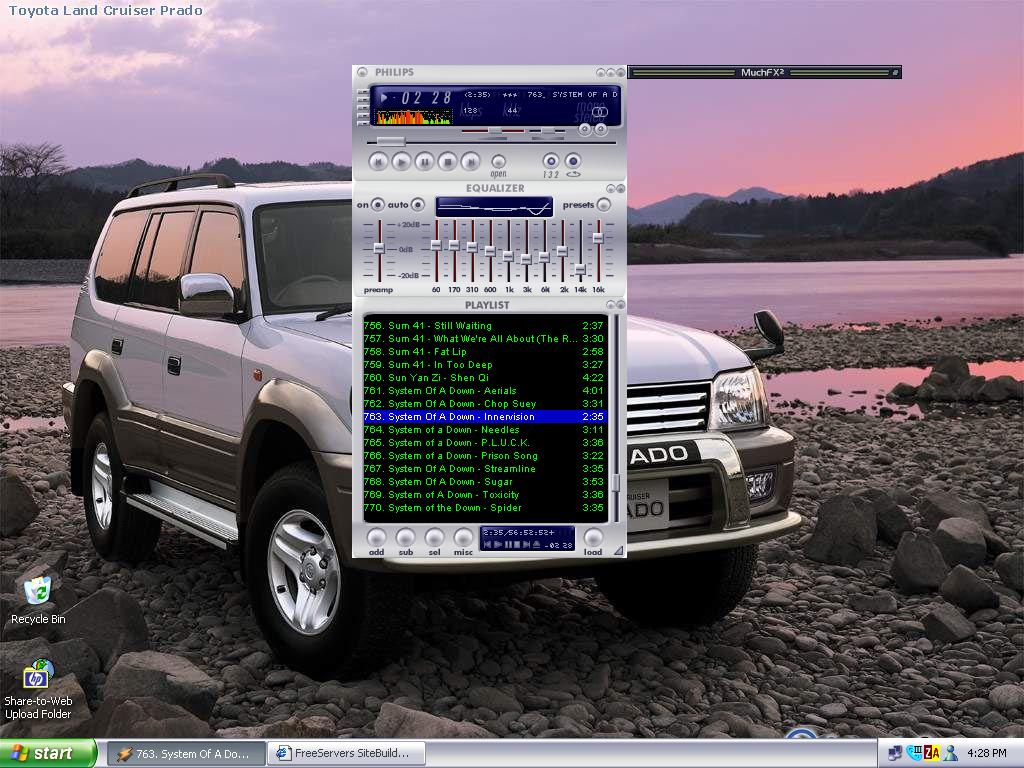Select track 764 Needles
The height and width of the screenshot is (768, 1024).
click(484, 430)
